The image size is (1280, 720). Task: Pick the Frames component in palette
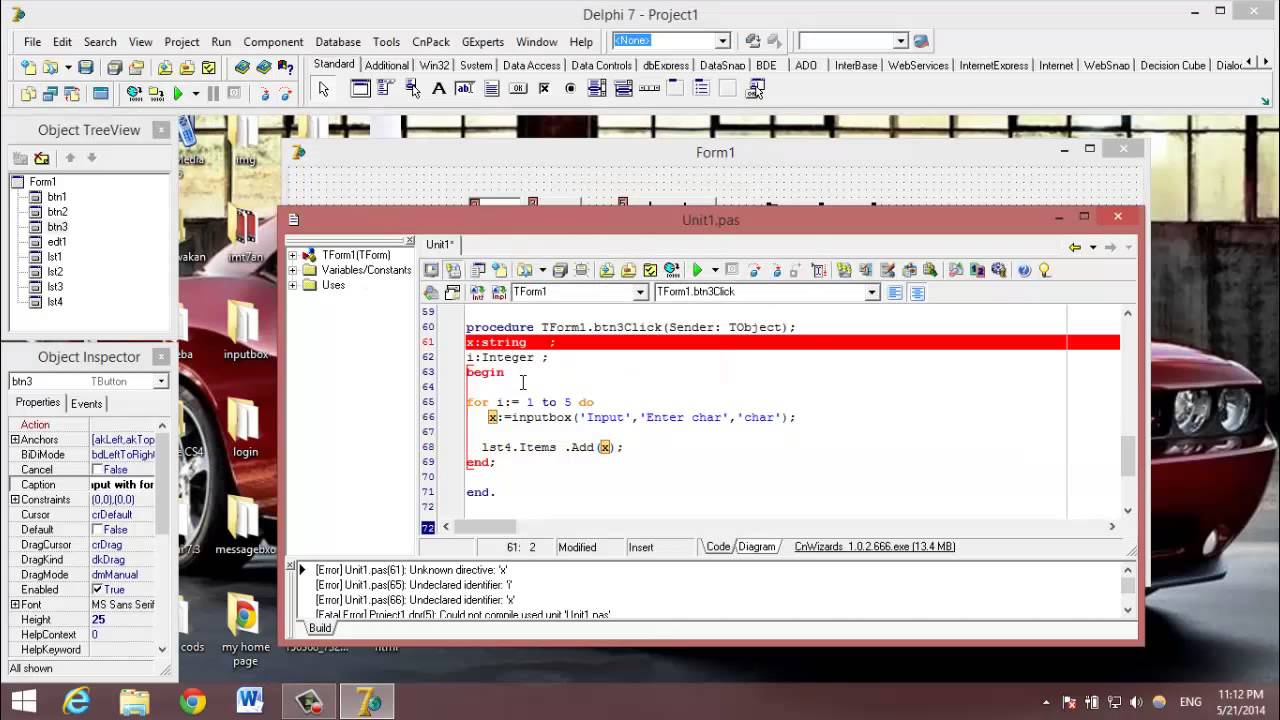click(360, 89)
